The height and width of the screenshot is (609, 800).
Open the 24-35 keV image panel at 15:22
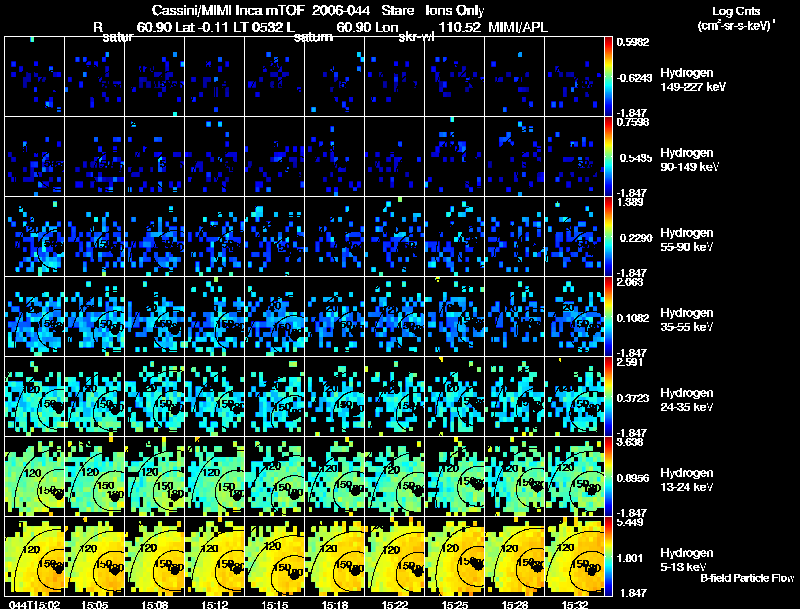(x=394, y=397)
